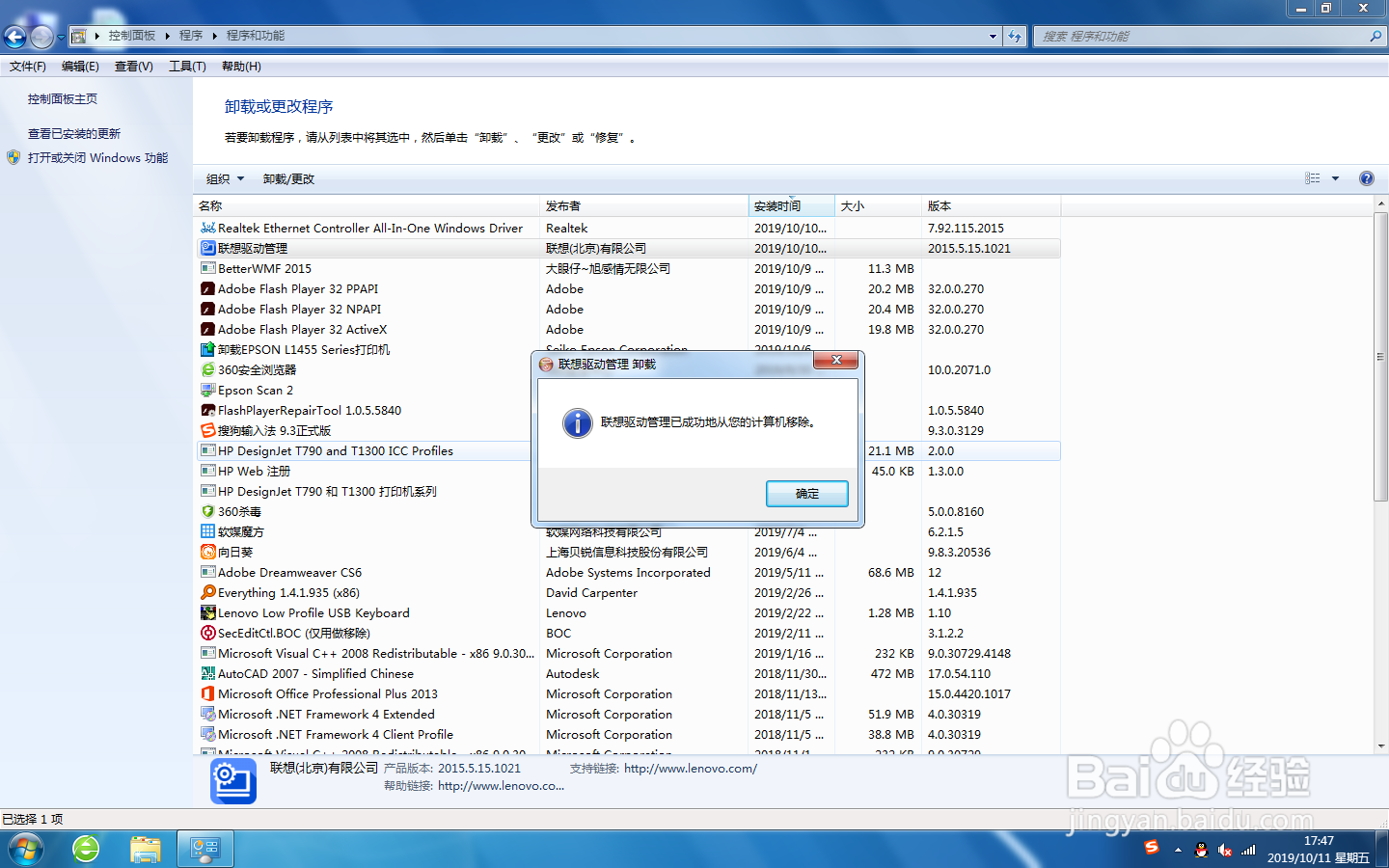This screenshot has width=1389, height=868.
Task: Expand the address bar history dropdown
Action: click(x=993, y=36)
